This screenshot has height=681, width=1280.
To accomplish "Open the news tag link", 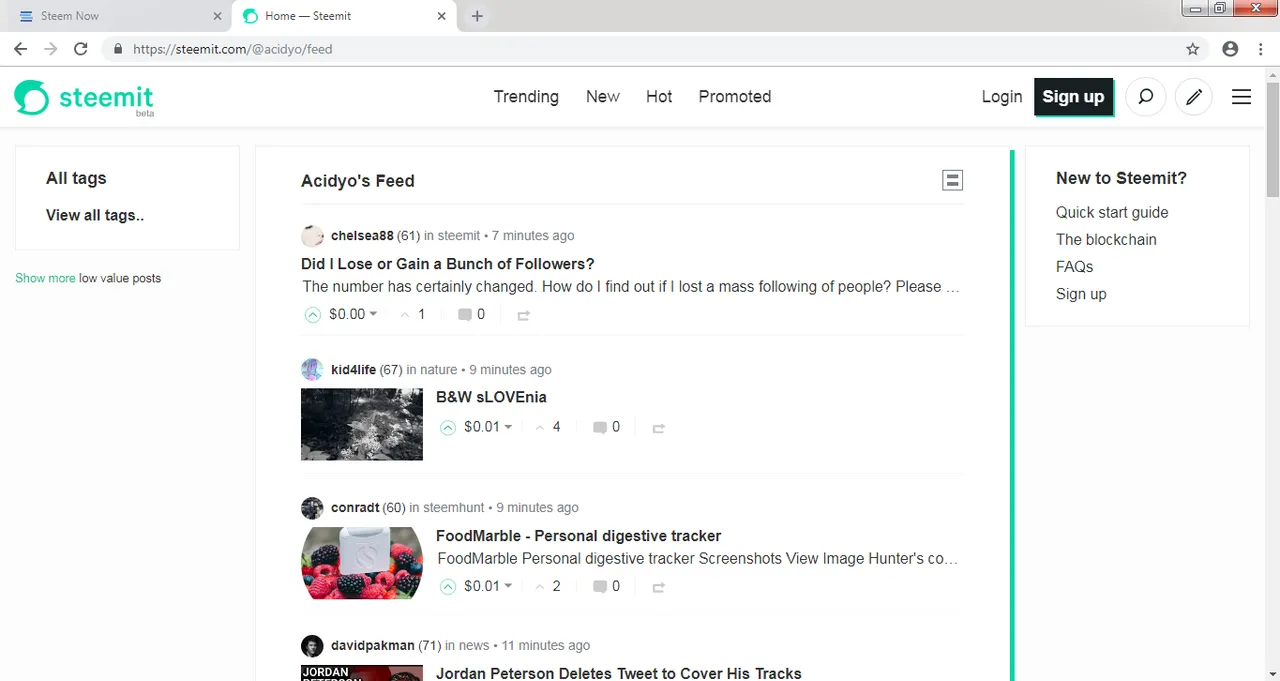I will pyautogui.click(x=474, y=646).
